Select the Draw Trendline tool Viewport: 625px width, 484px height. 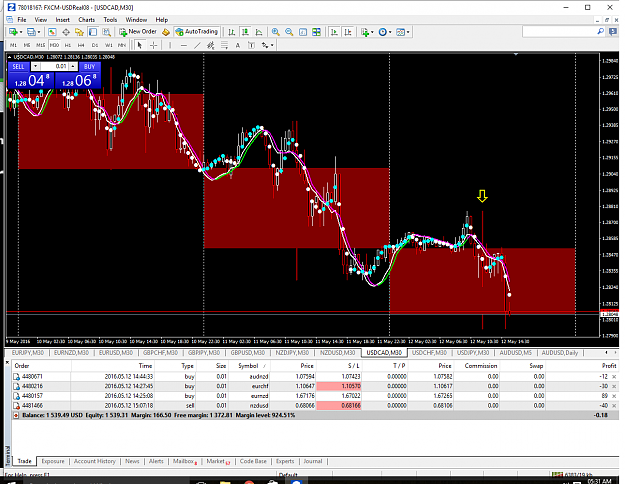pyautogui.click(x=197, y=45)
